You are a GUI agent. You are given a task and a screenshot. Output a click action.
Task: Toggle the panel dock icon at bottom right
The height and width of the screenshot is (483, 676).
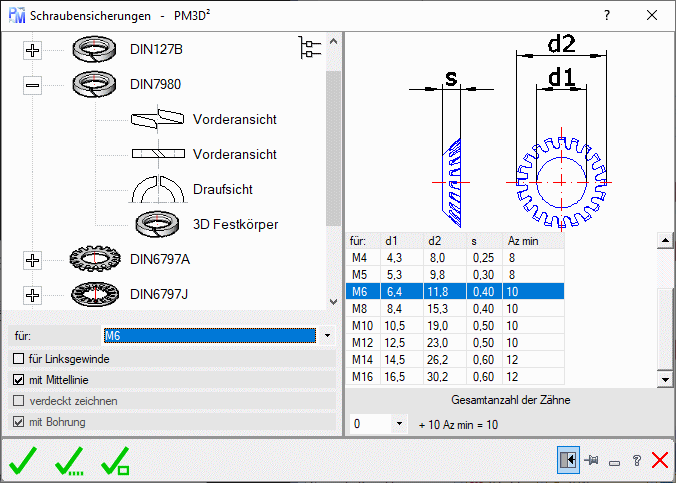point(568,460)
